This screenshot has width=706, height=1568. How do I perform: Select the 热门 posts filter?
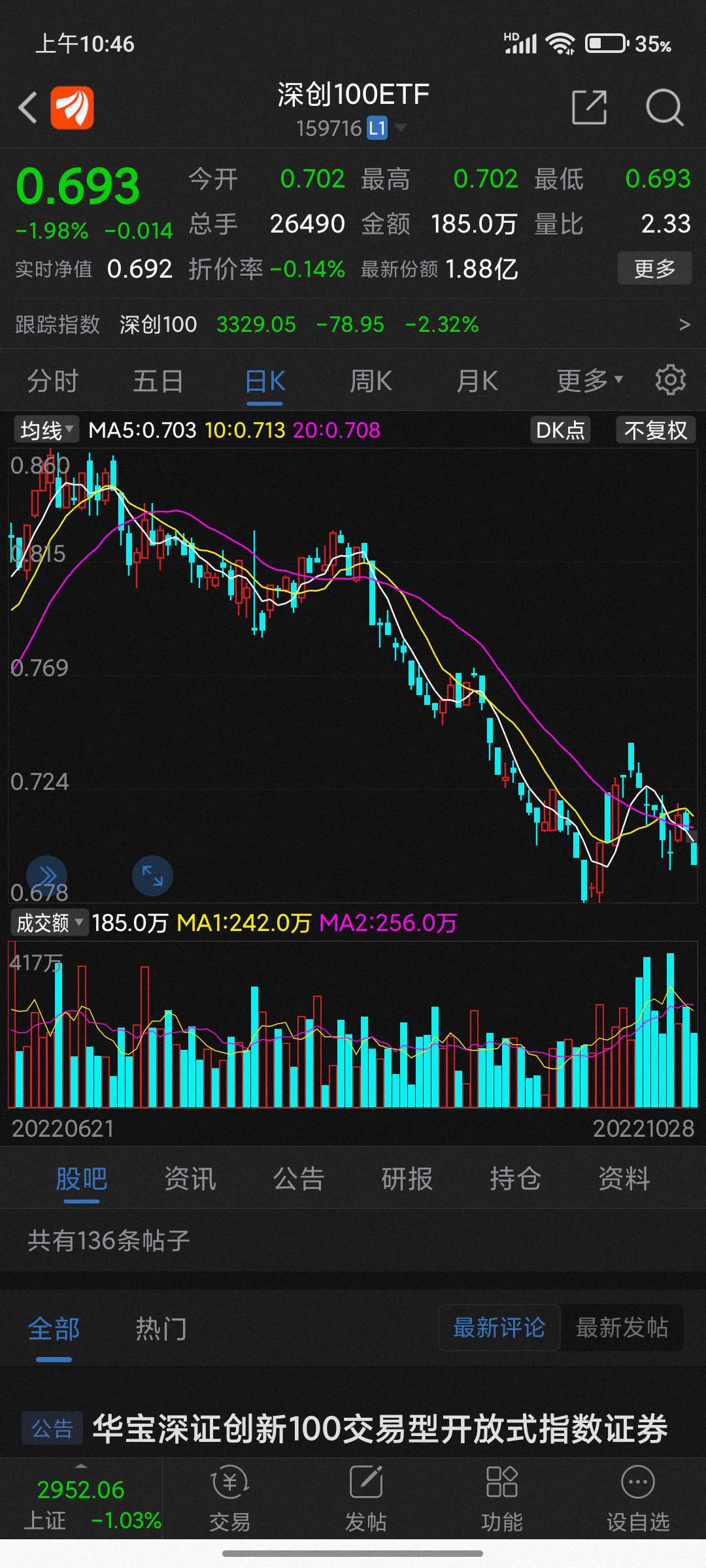(161, 1328)
